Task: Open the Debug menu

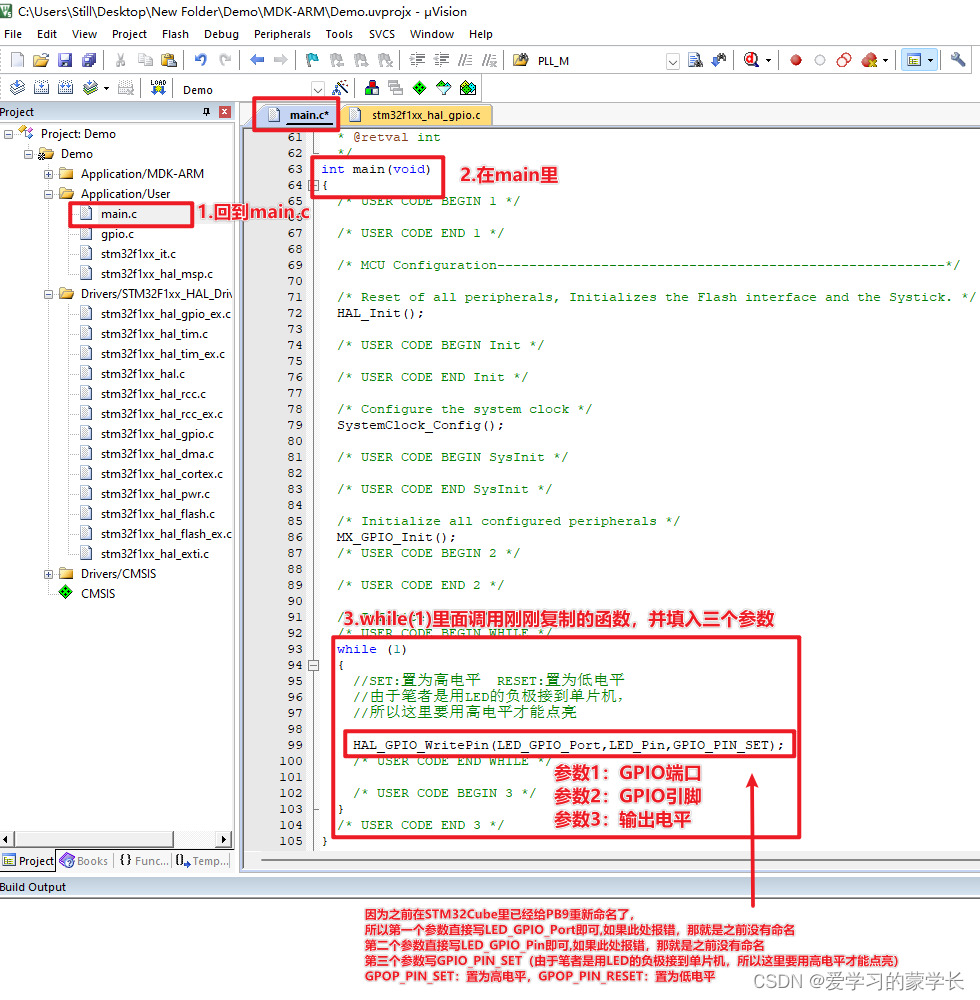Action: click(221, 34)
